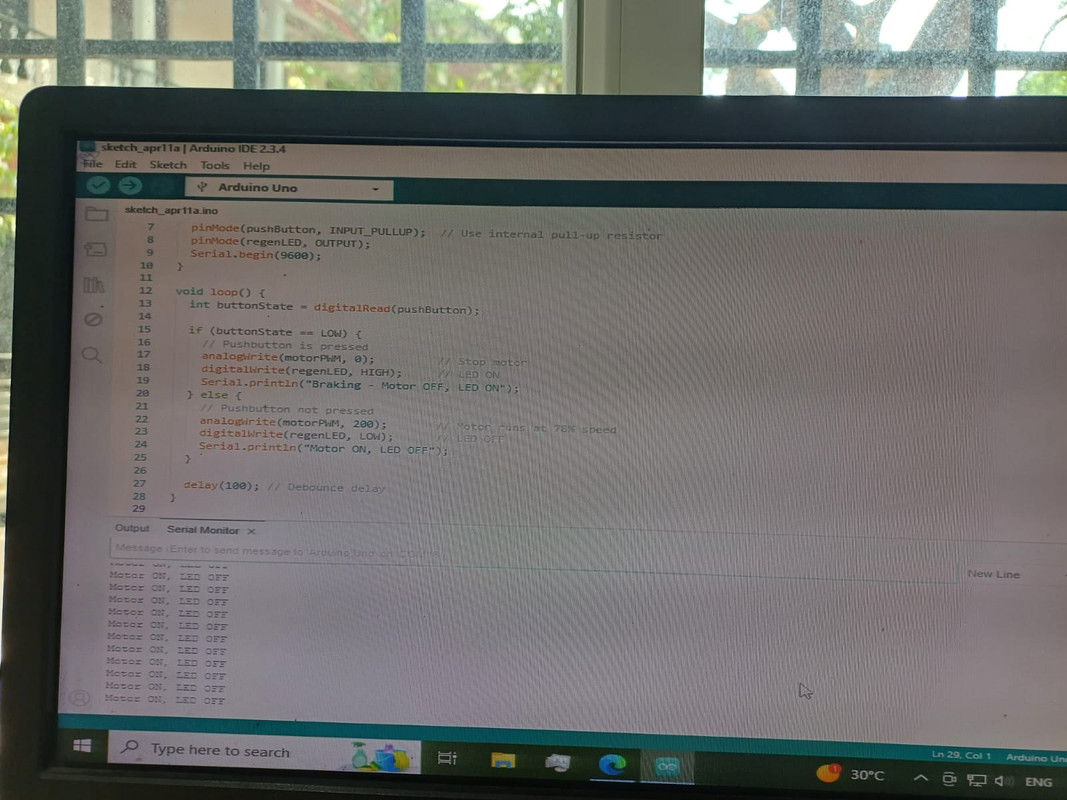
Task: Click the ENG language indicator
Action: (x=1038, y=782)
